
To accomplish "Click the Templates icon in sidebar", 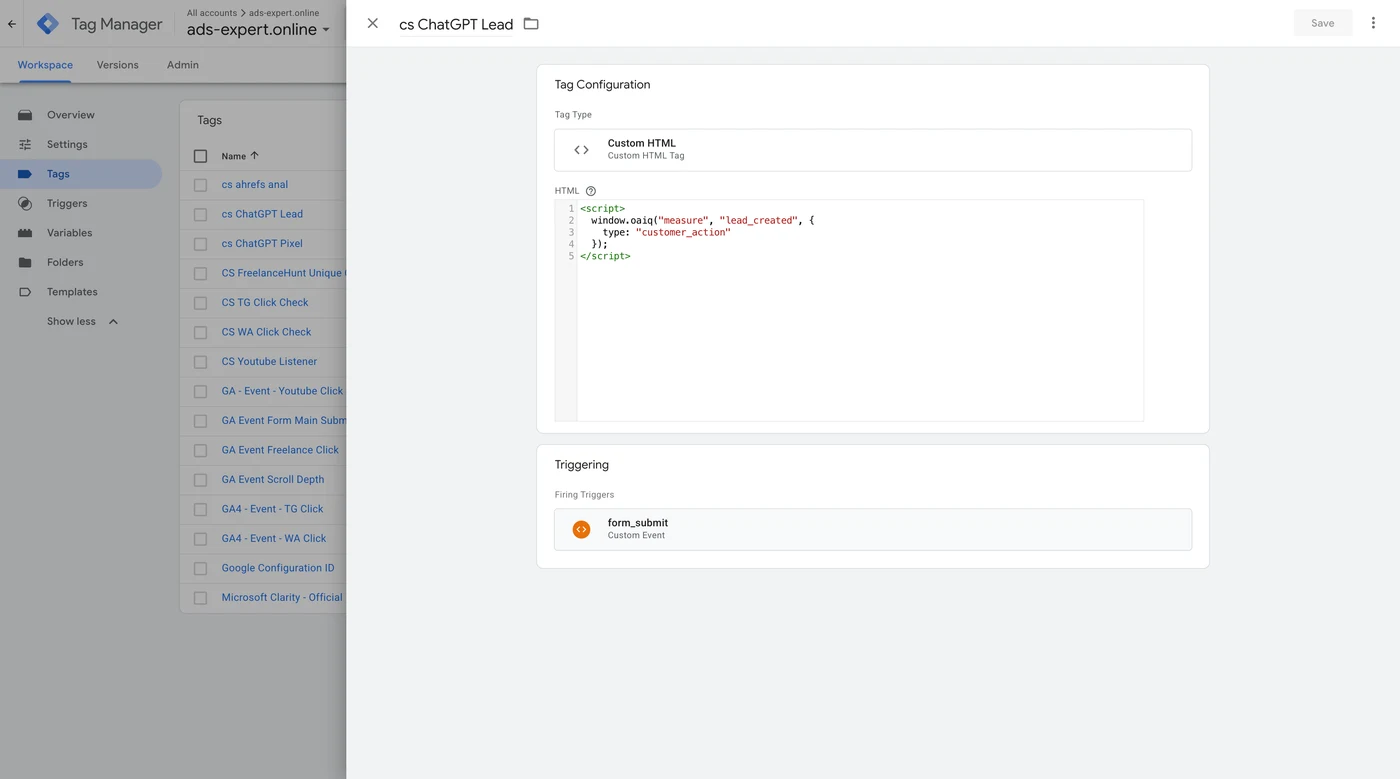I will pos(25,292).
